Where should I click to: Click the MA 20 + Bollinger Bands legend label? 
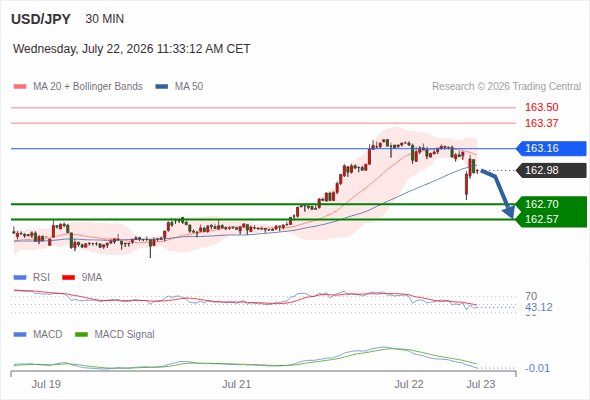pos(88,87)
